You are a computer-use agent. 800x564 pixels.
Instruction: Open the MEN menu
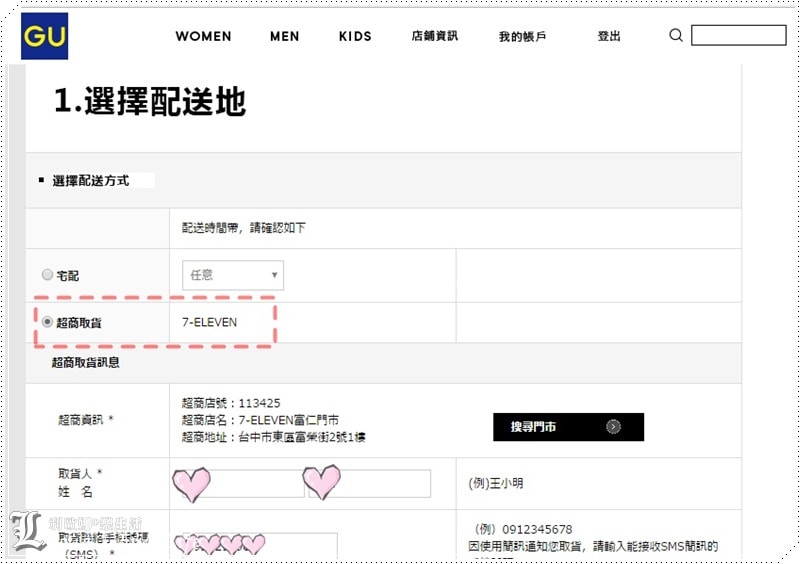coord(284,36)
